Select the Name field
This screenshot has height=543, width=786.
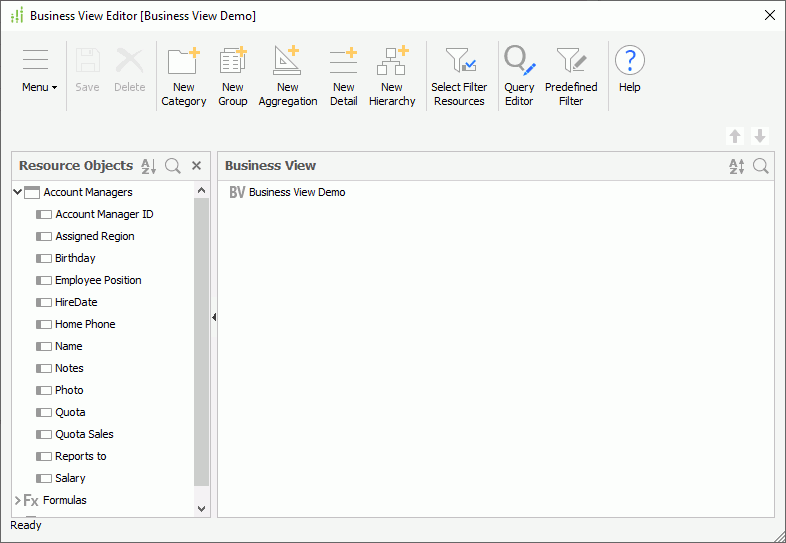tap(69, 346)
